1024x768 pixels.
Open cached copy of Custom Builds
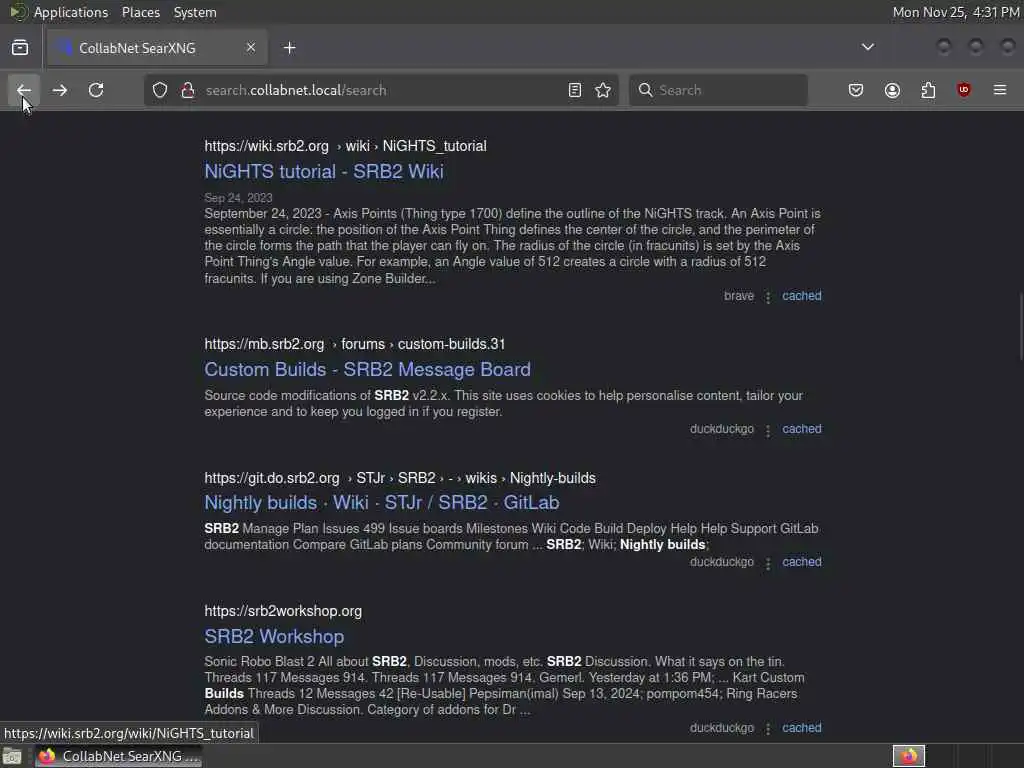pos(802,429)
